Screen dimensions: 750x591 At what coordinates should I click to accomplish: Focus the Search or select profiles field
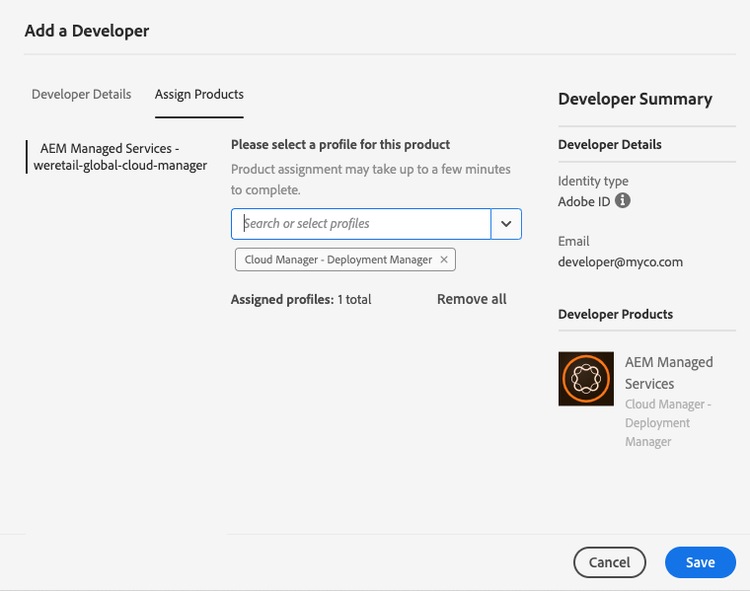point(361,224)
